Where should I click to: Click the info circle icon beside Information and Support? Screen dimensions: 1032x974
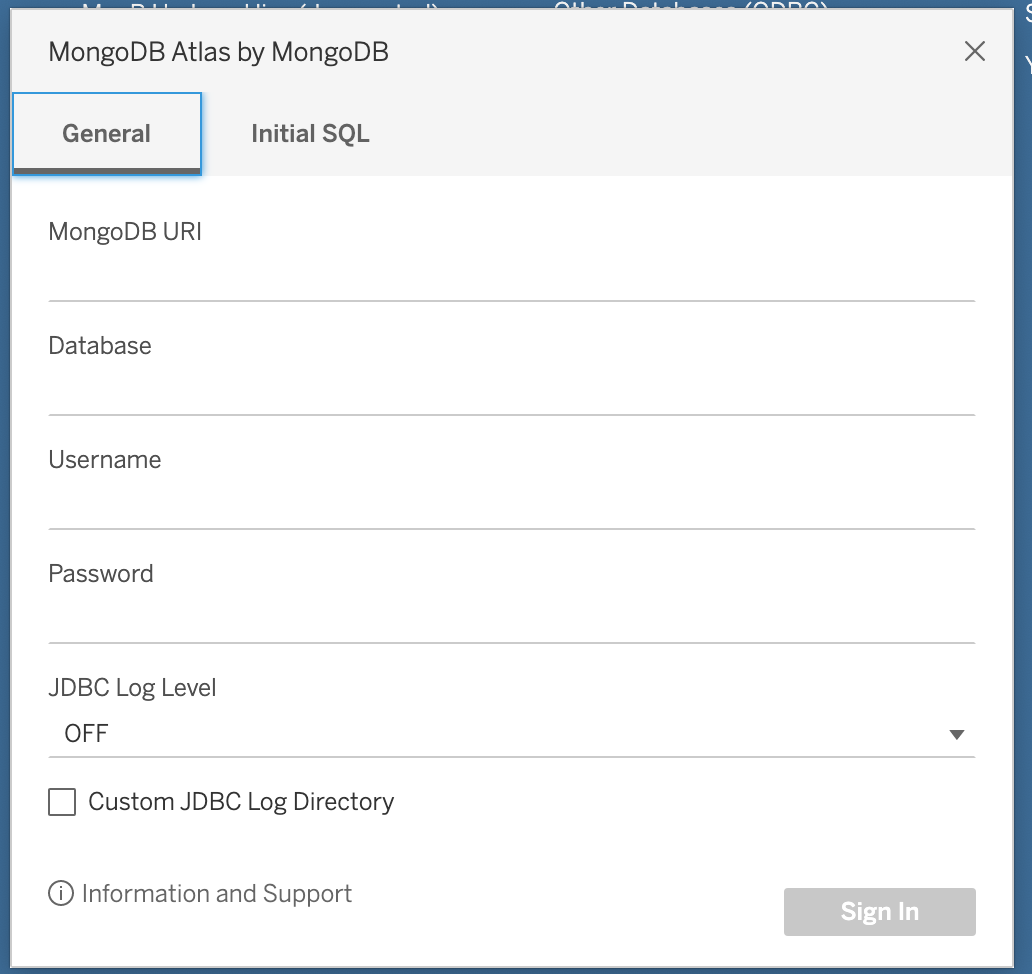tap(61, 894)
